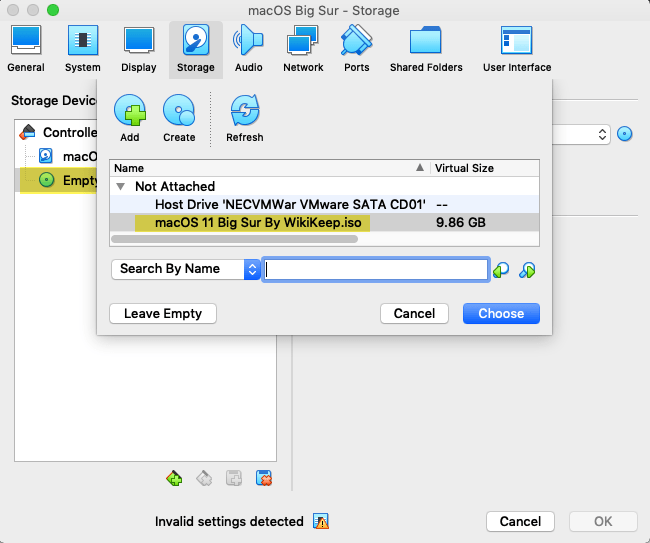
Task: Click the Create disk image icon
Action: click(179, 110)
